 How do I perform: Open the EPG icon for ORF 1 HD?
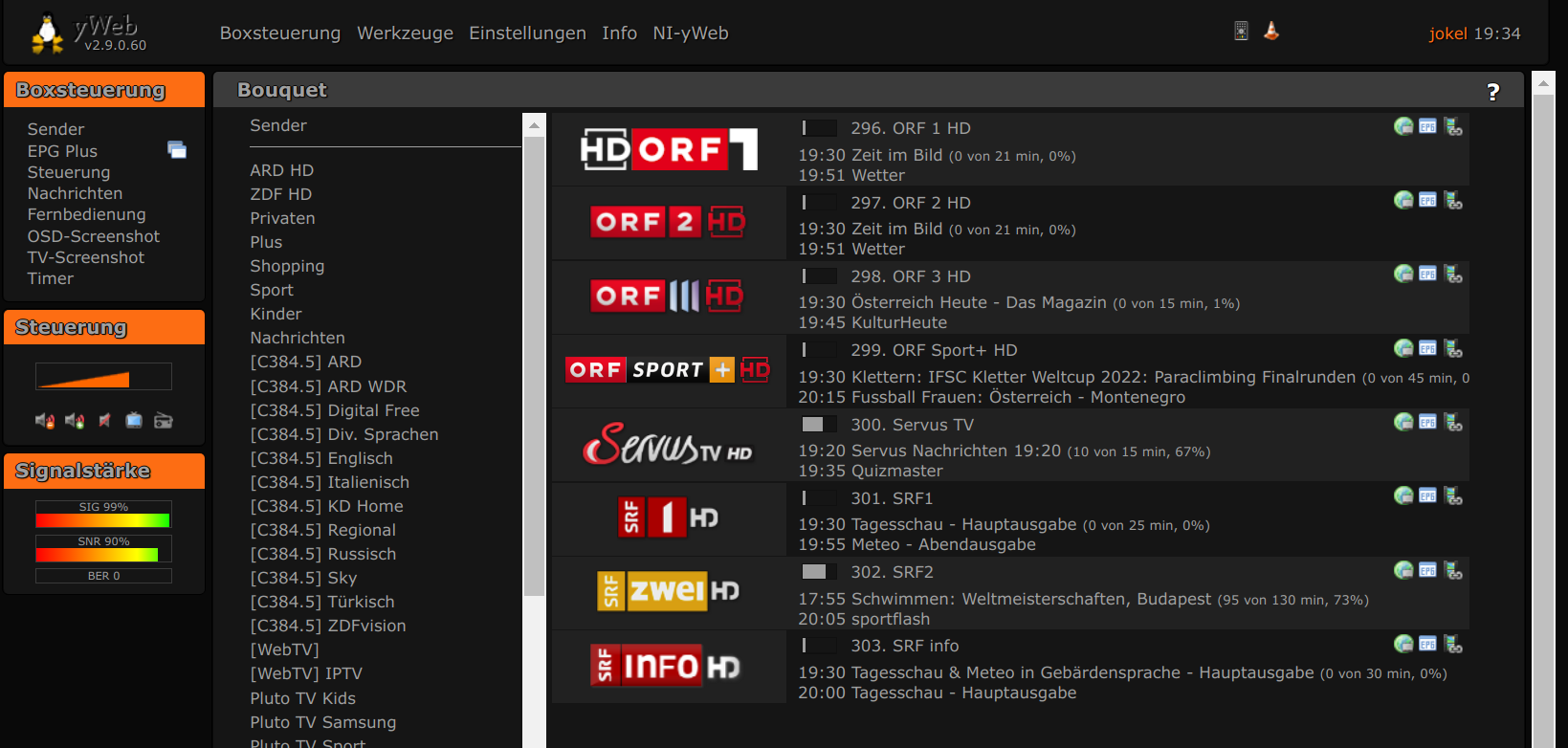click(1427, 126)
